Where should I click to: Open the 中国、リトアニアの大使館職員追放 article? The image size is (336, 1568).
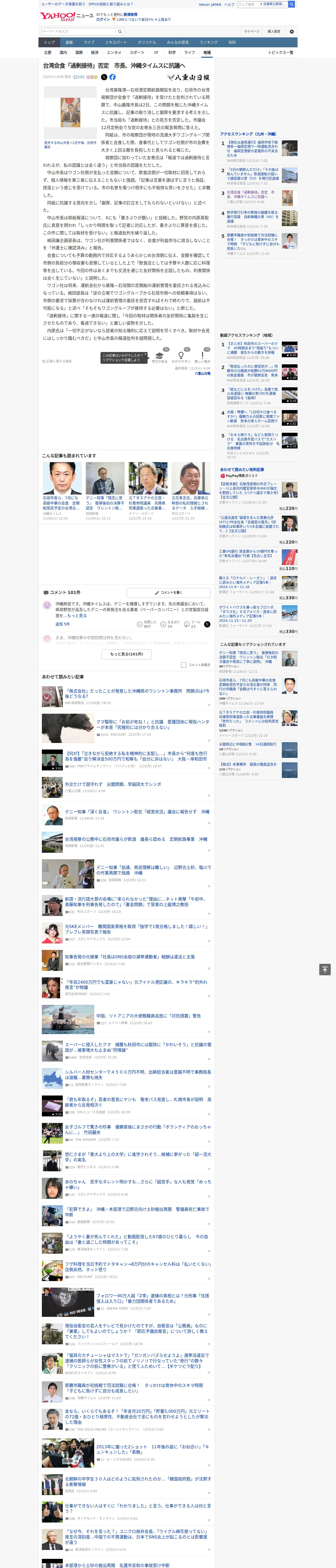[148, 1015]
